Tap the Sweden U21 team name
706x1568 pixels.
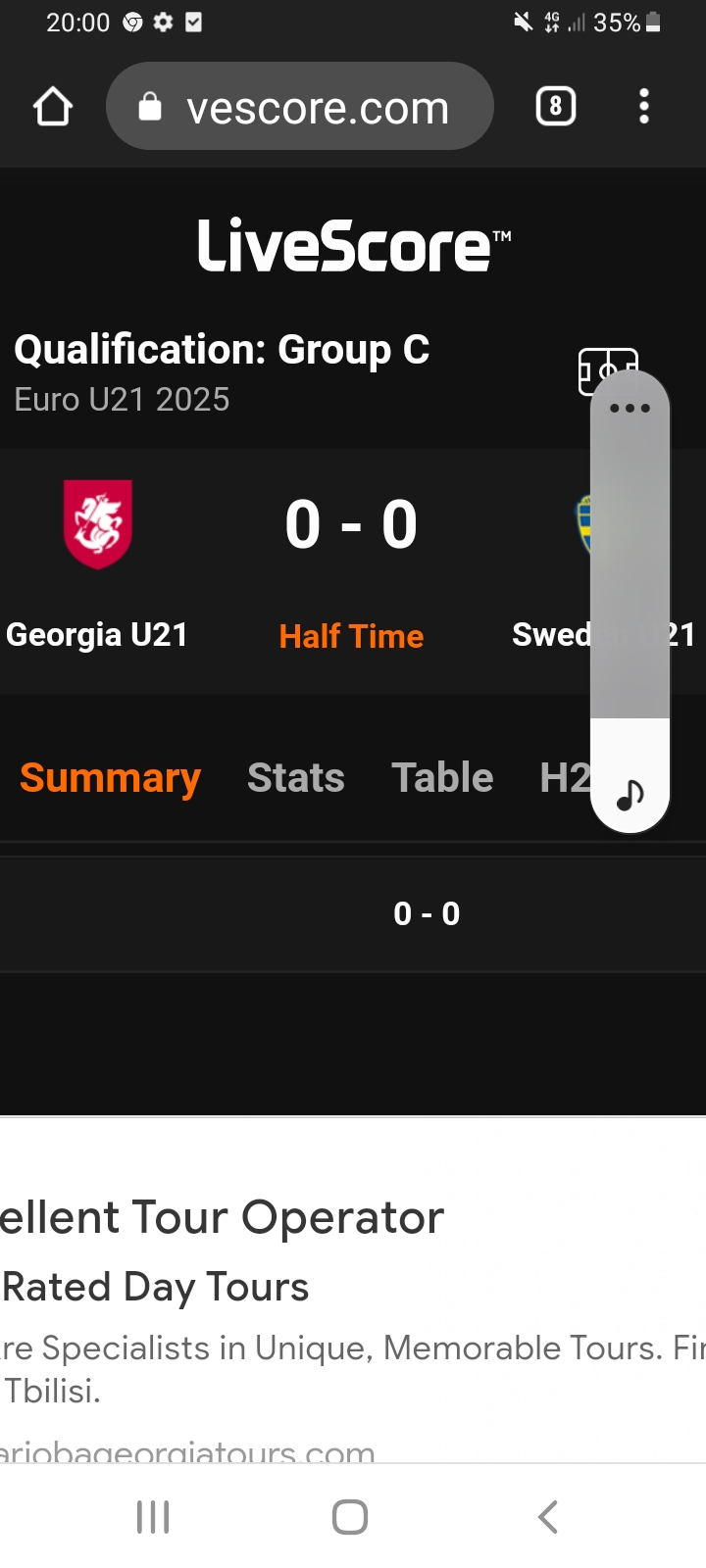coord(551,635)
